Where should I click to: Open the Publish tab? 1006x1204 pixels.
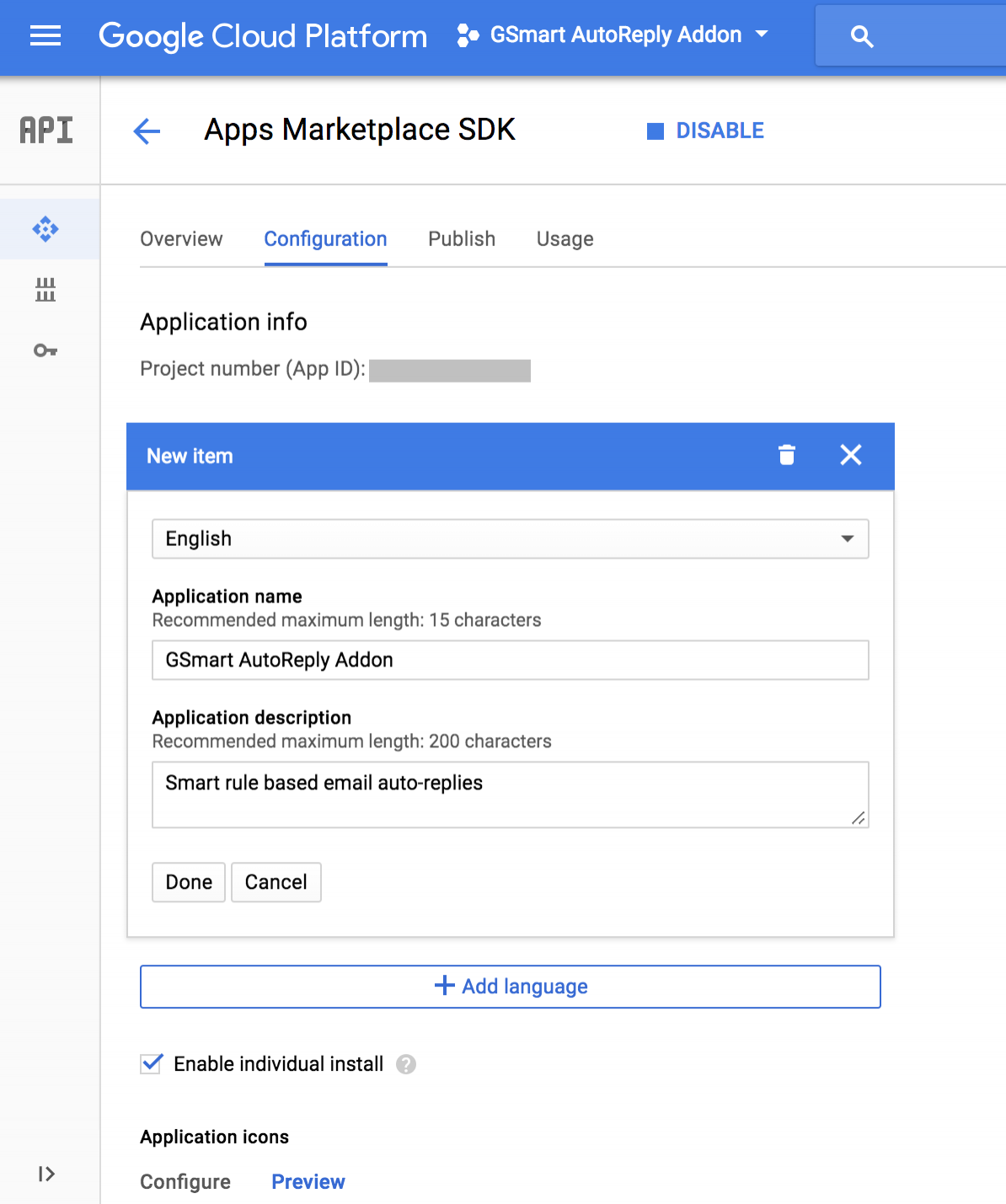pyautogui.click(x=462, y=239)
